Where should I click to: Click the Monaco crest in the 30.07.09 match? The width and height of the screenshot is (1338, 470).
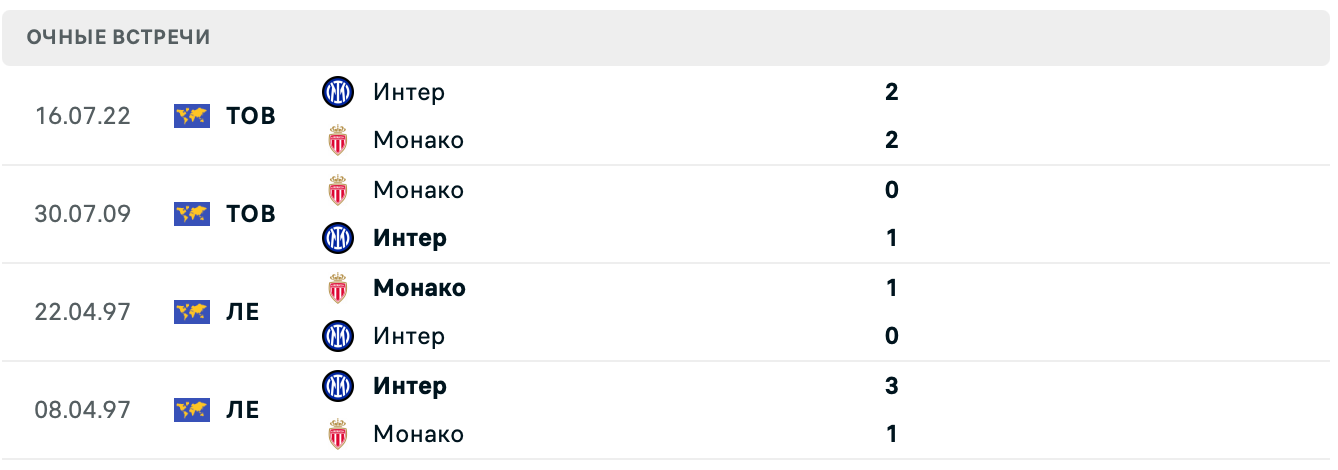(338, 190)
